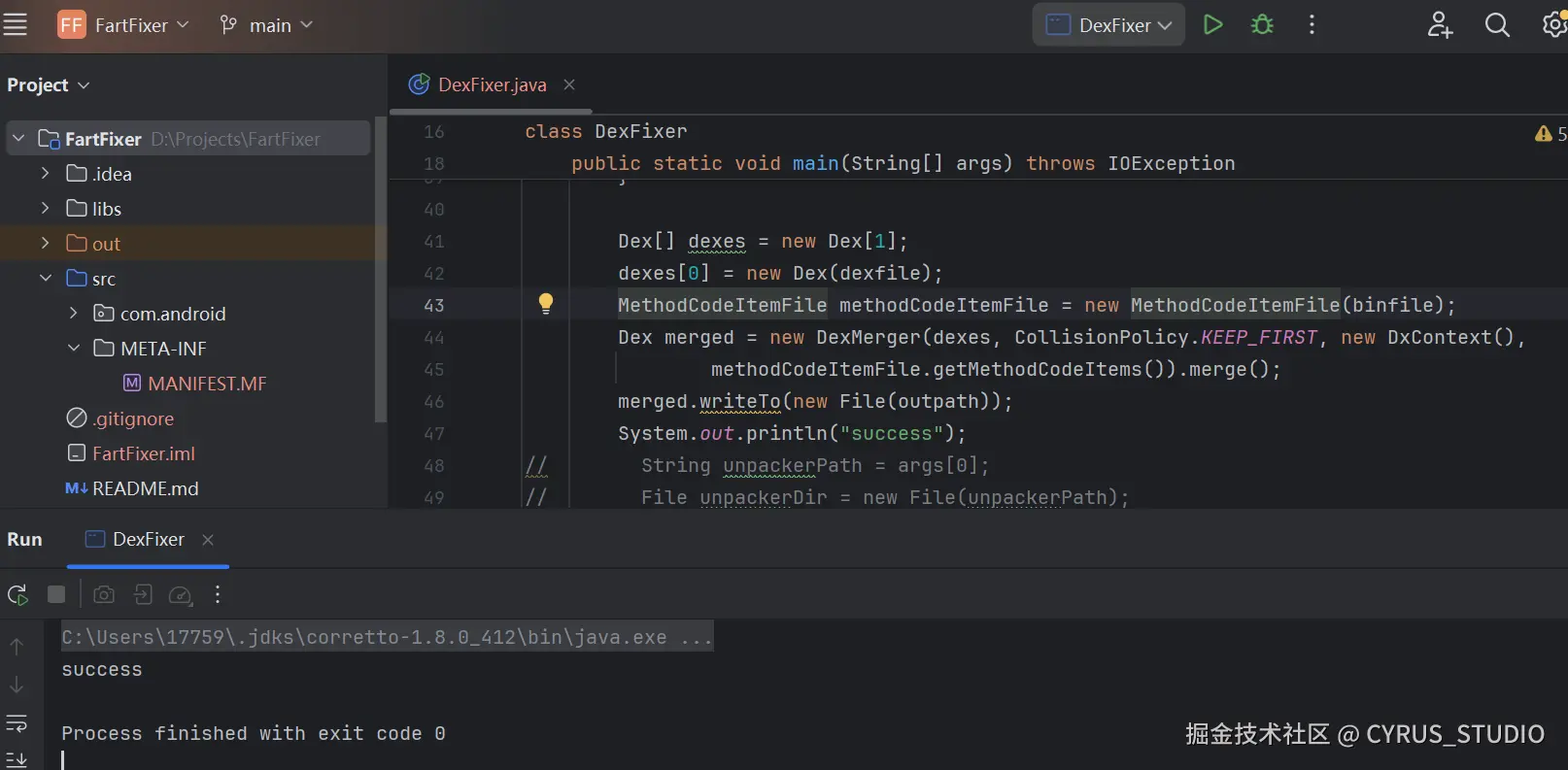1568x770 pixels.
Task: Open Search Everywhere magnifier
Action: point(1497,24)
